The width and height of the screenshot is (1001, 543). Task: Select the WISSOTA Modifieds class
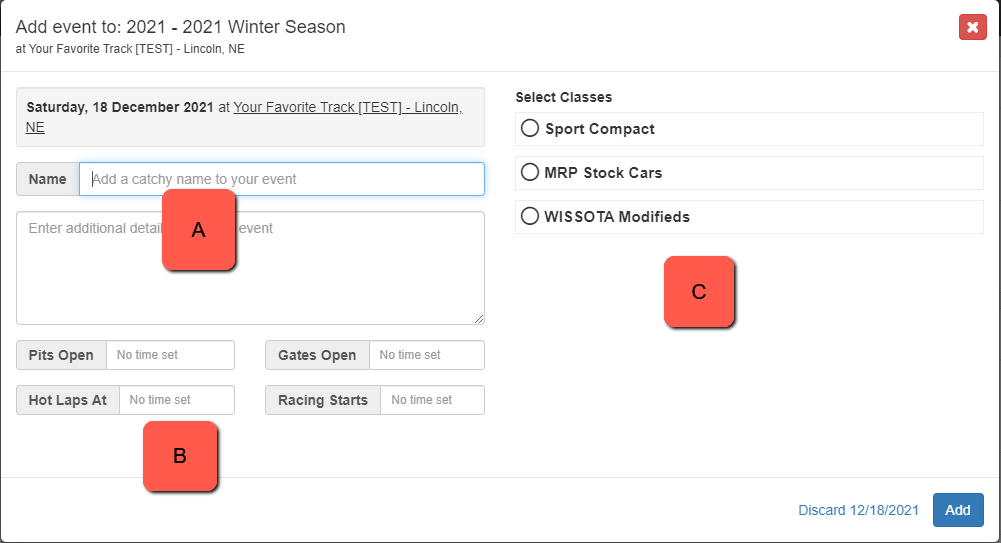click(530, 216)
